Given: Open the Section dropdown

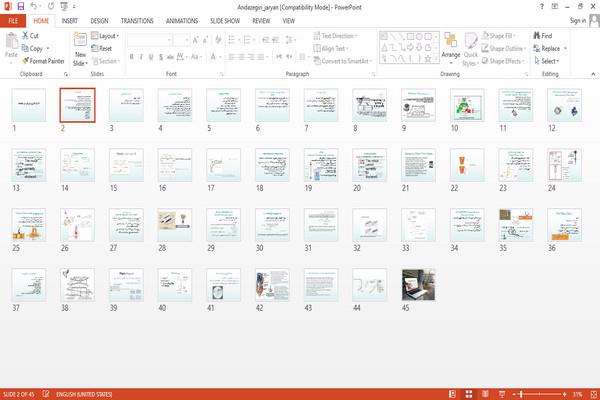Looking at the screenshot, I should pyautogui.click(x=106, y=61).
